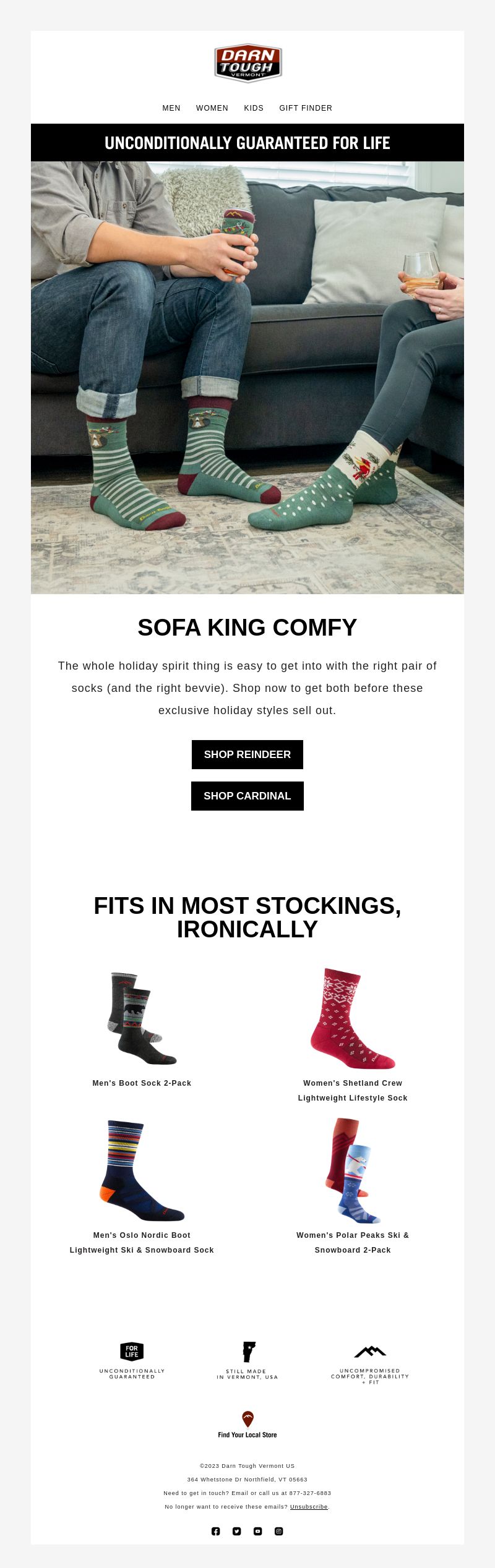
Task: Open the Instagram social icon
Action: 279,1531
